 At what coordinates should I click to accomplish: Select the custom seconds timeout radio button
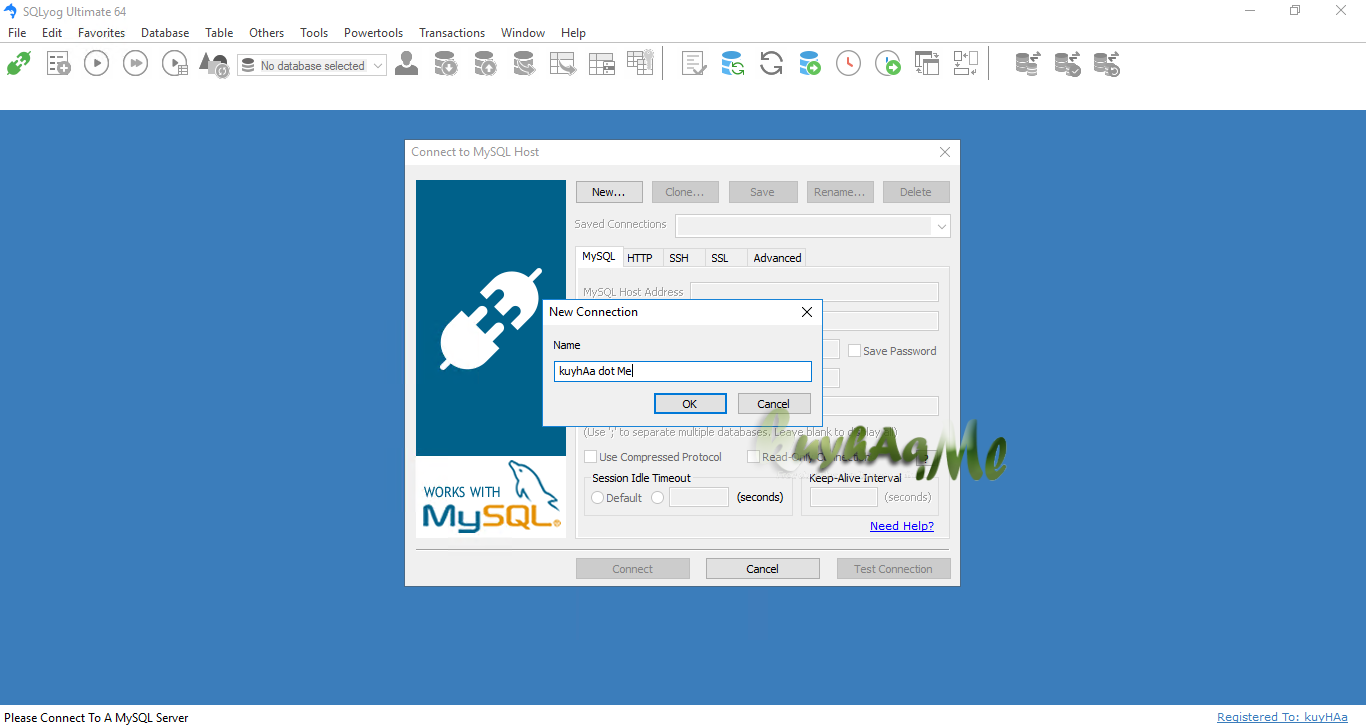(657, 497)
